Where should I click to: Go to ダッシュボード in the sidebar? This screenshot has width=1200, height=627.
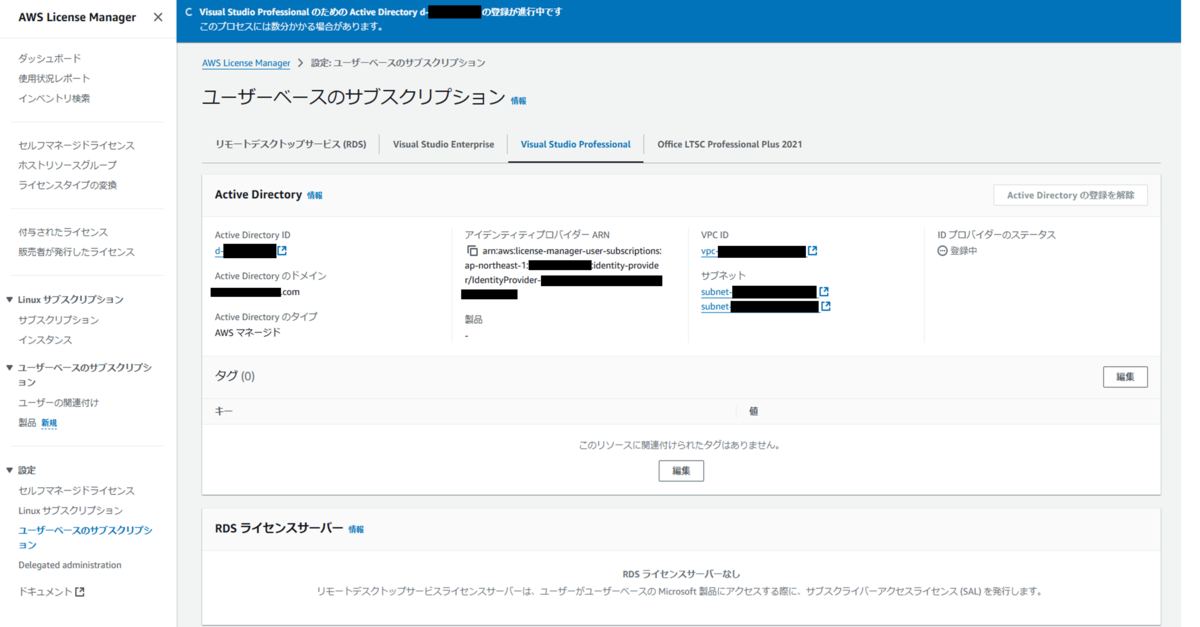pyautogui.click(x=50, y=58)
